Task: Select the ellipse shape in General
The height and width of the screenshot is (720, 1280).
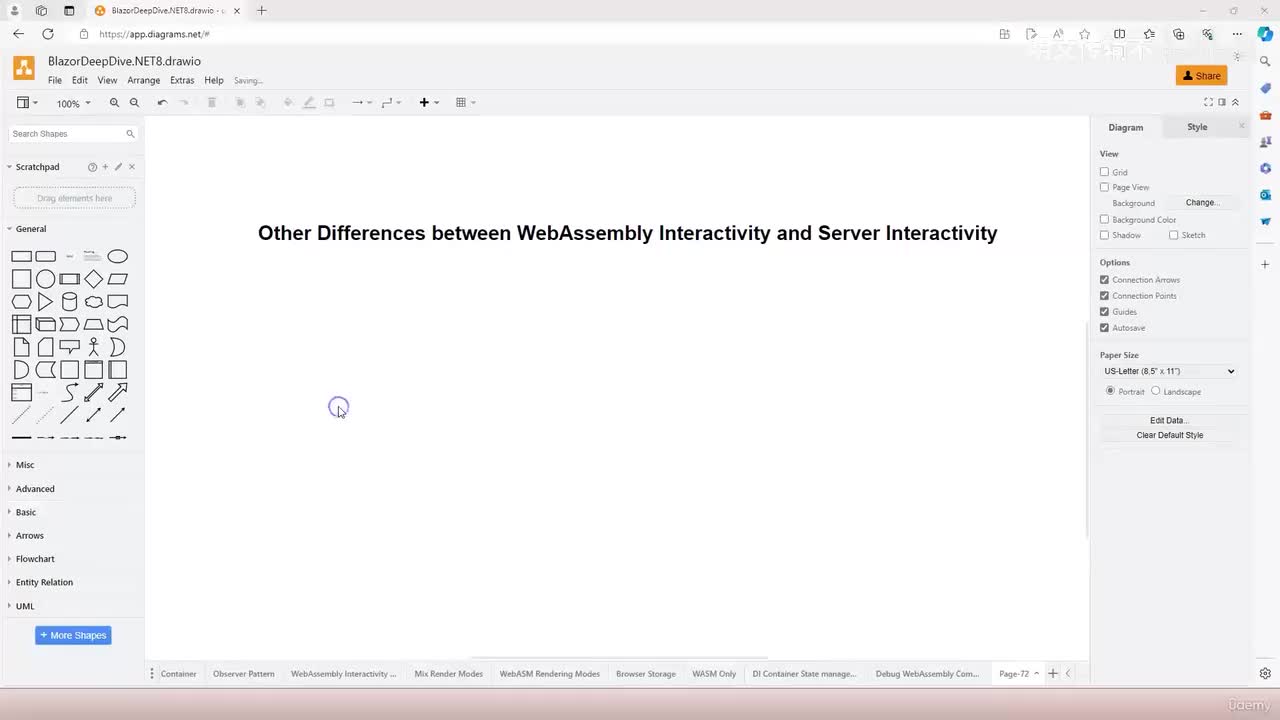Action: pyautogui.click(x=117, y=256)
